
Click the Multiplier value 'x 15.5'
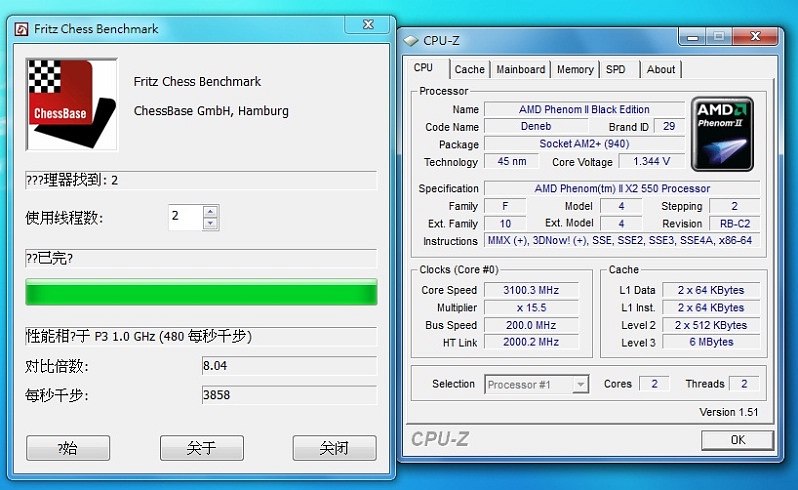531,307
